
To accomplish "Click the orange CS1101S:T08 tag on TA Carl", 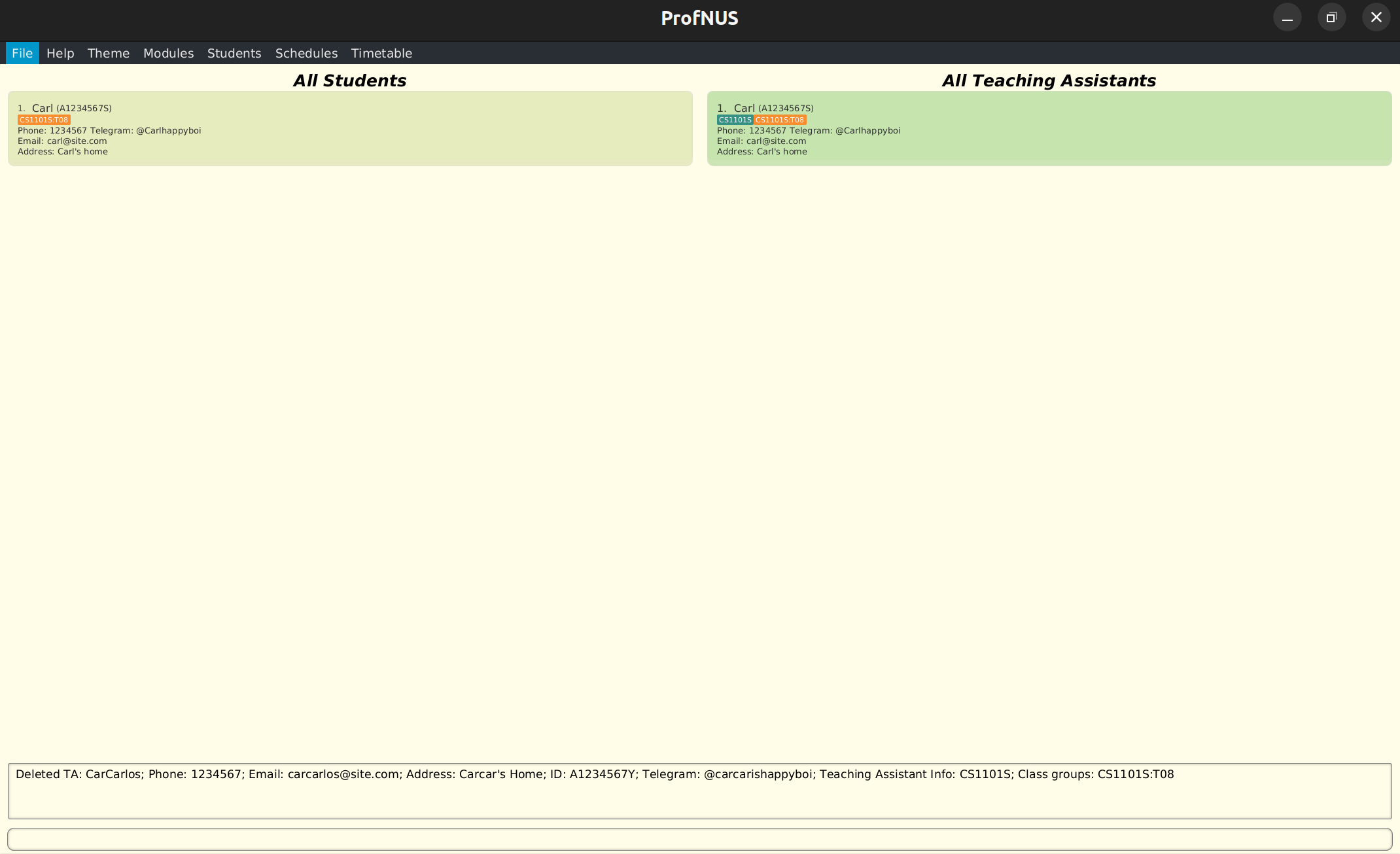I will click(x=780, y=120).
